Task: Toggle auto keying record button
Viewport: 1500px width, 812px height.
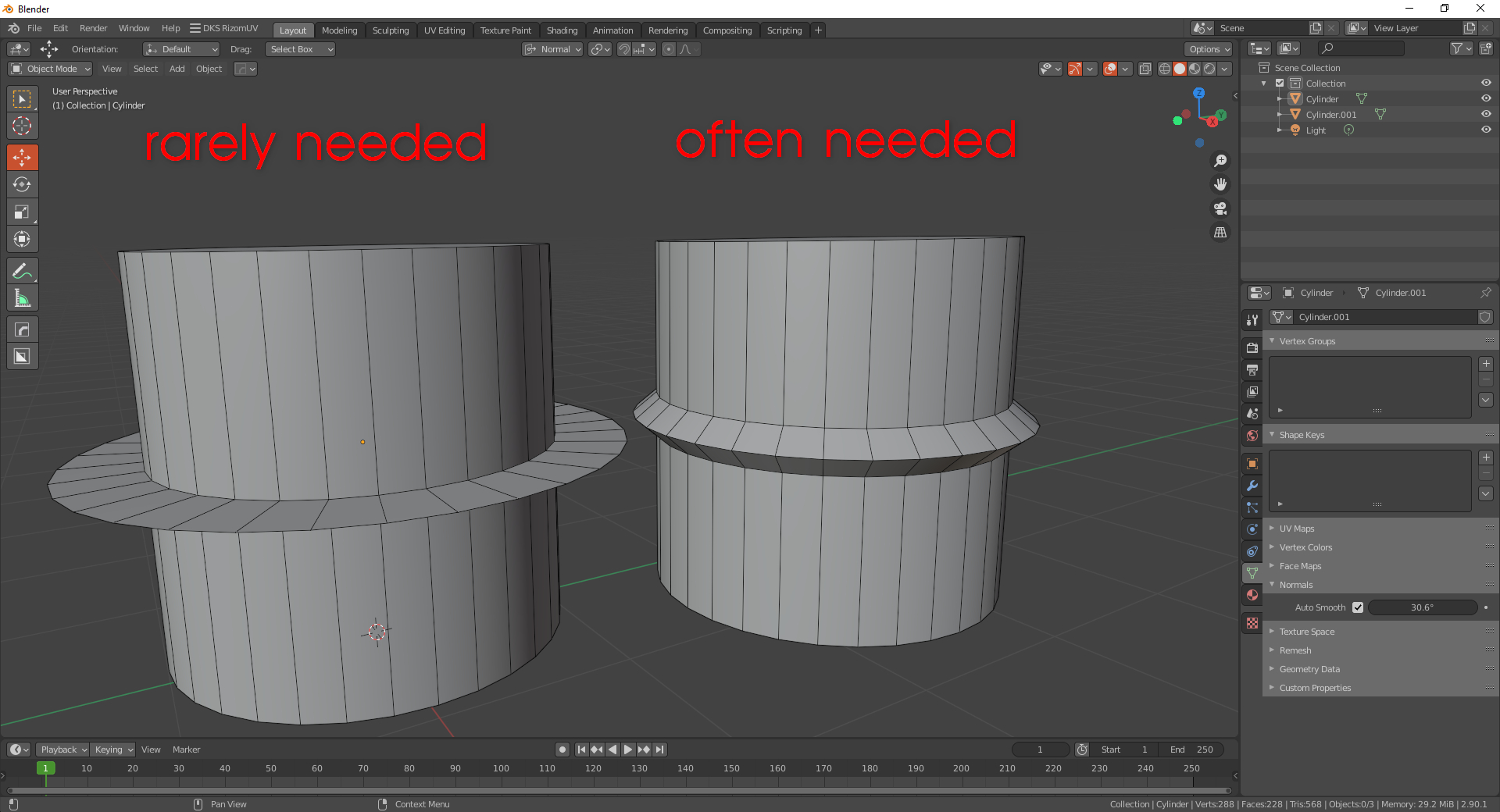Action: coord(562,750)
